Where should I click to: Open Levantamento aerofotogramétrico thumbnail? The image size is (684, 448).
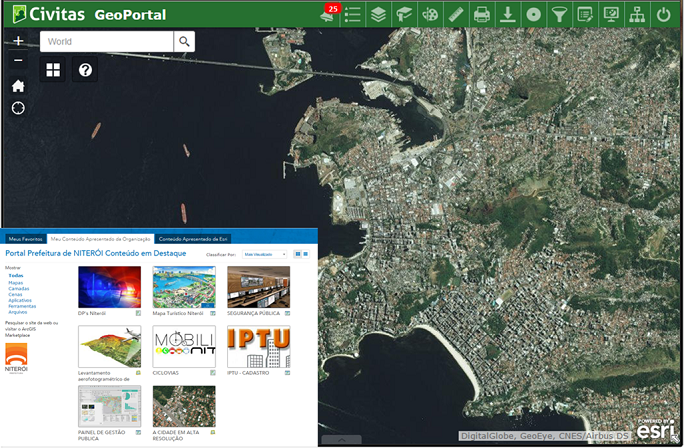109,347
